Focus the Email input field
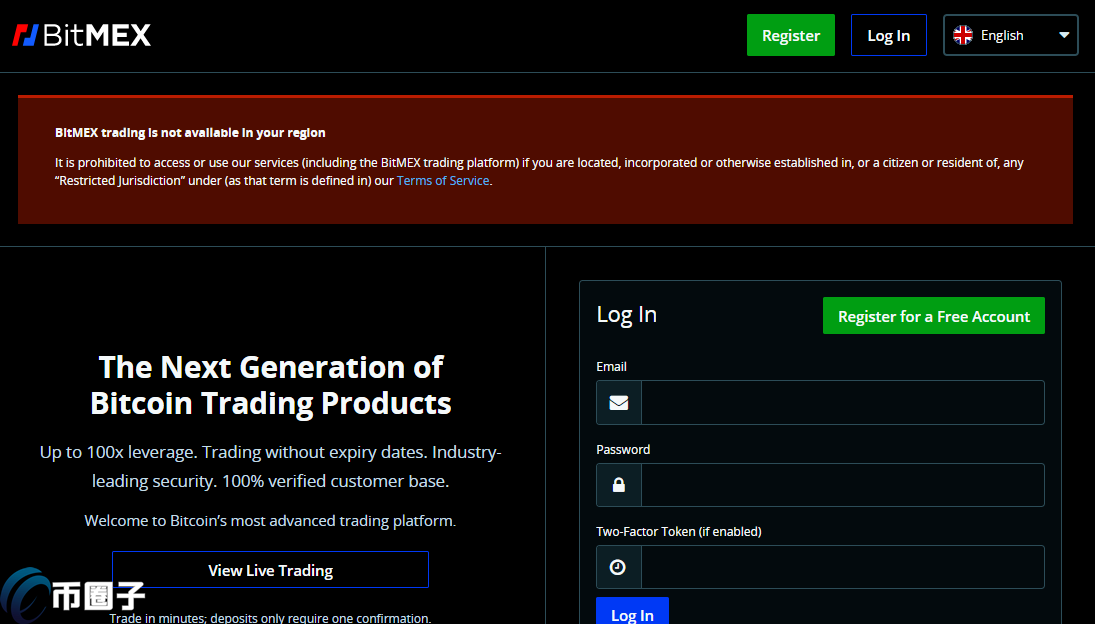 click(x=842, y=402)
